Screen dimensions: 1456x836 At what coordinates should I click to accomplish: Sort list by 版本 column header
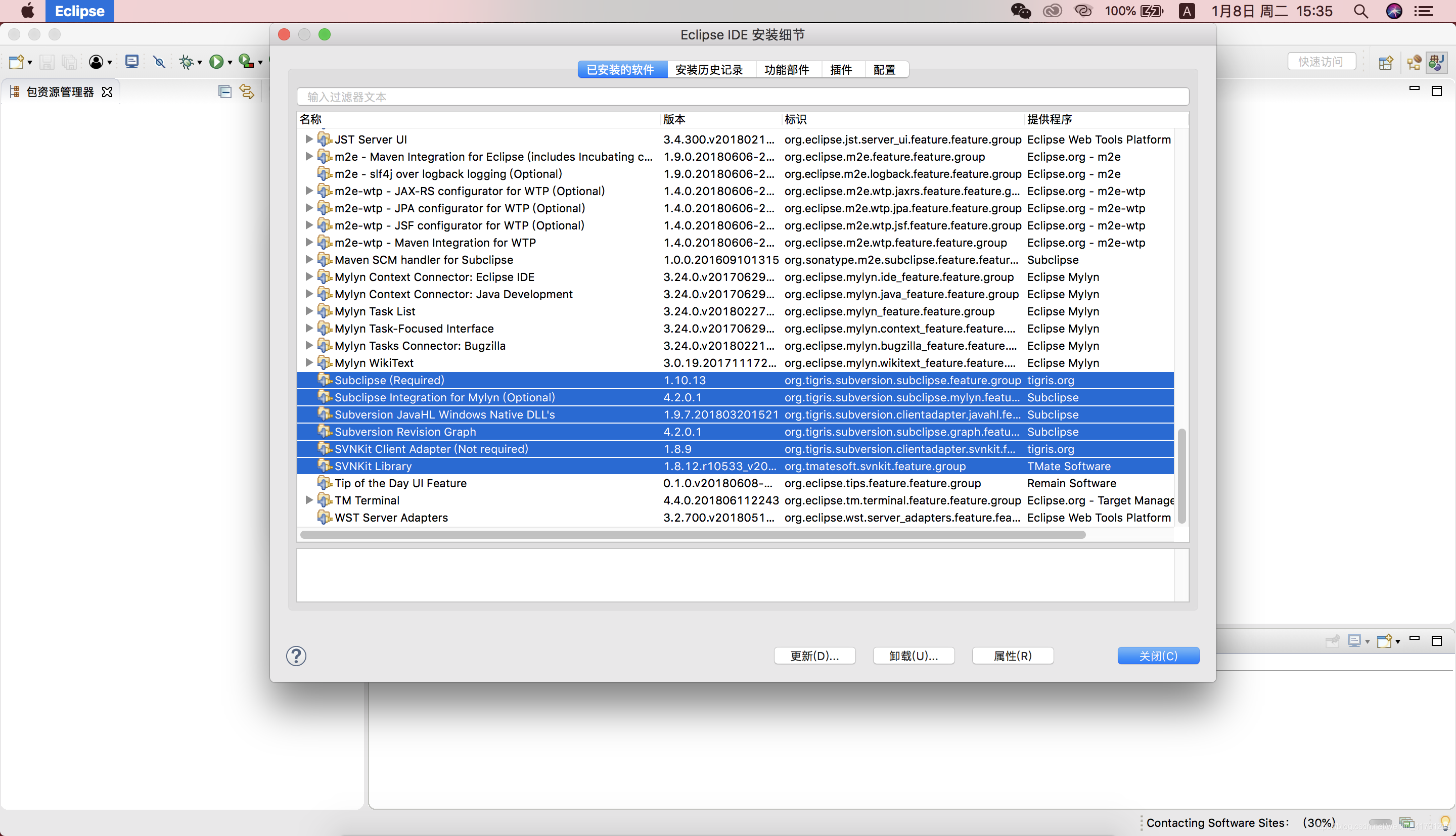coord(721,119)
